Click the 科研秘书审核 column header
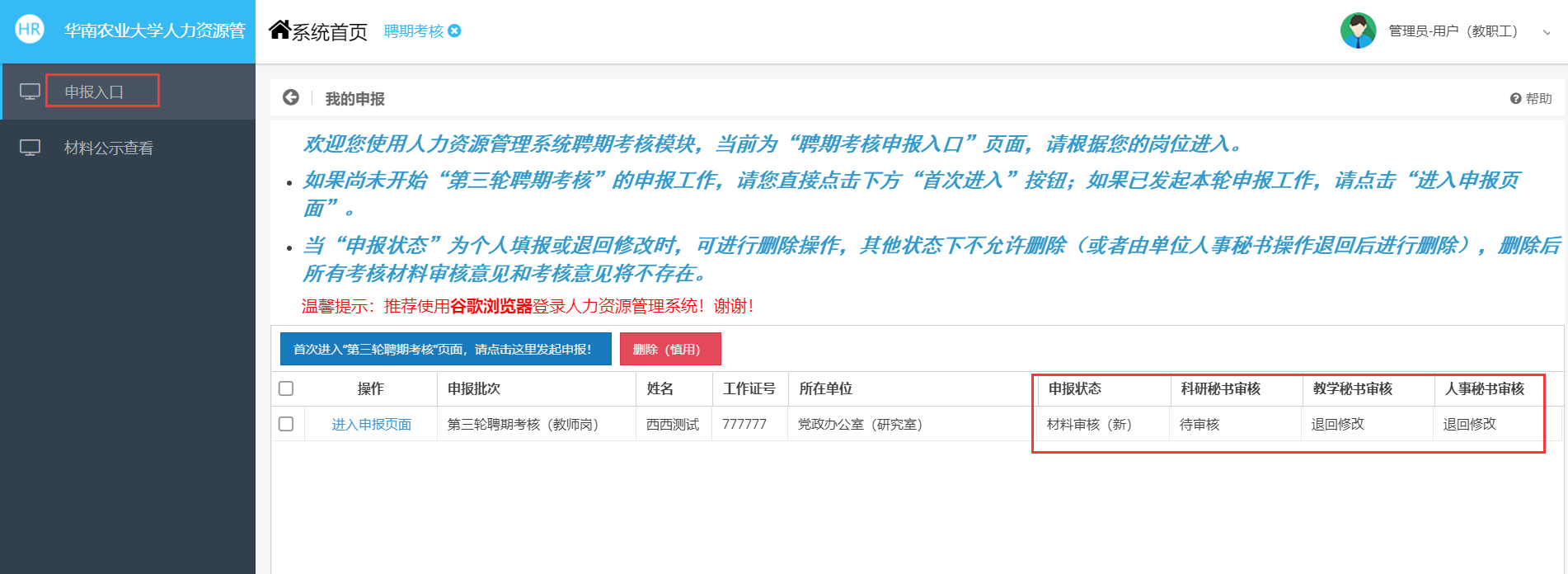 pyautogui.click(x=1221, y=388)
